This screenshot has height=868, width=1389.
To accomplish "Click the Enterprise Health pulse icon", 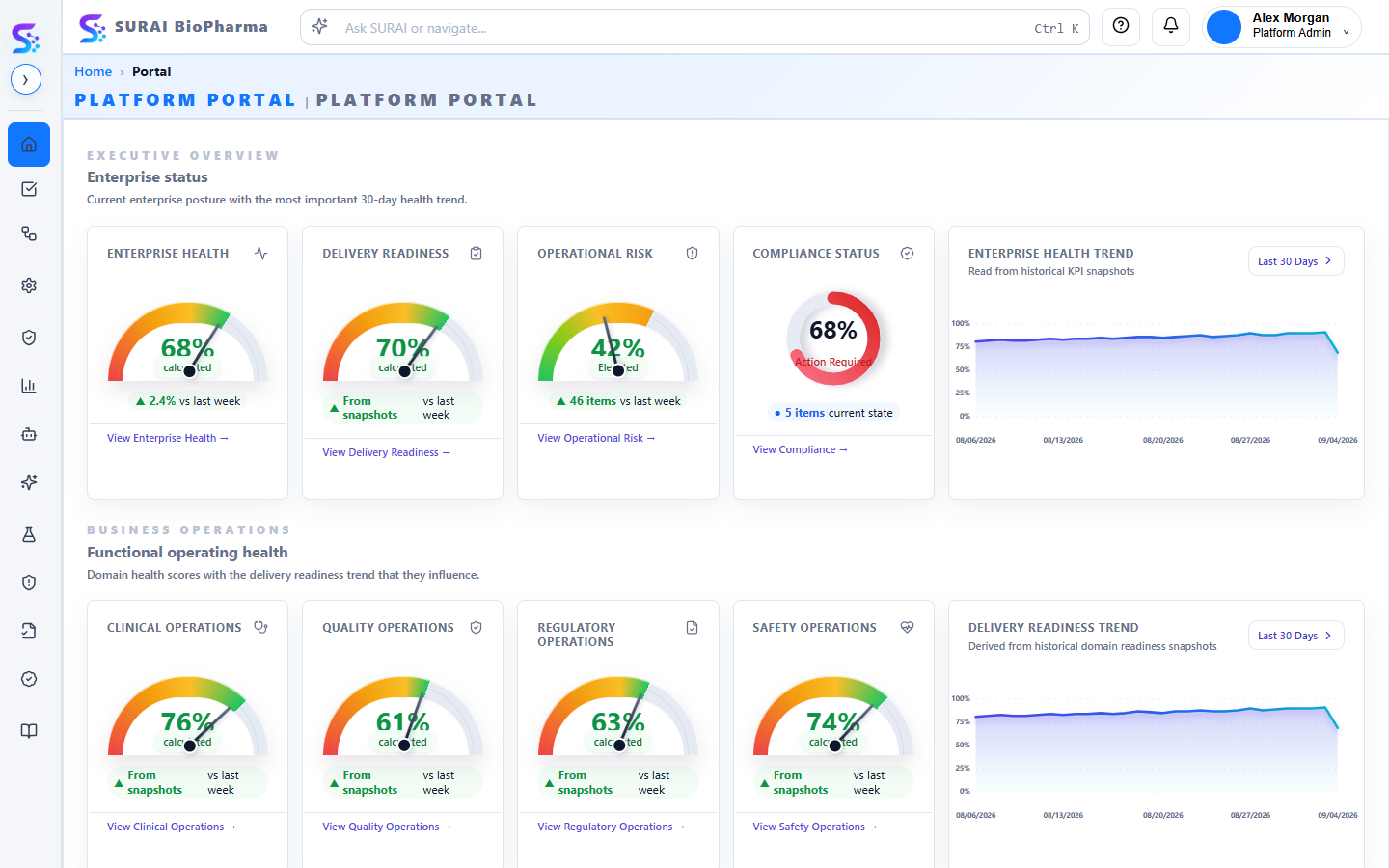I will [x=261, y=254].
